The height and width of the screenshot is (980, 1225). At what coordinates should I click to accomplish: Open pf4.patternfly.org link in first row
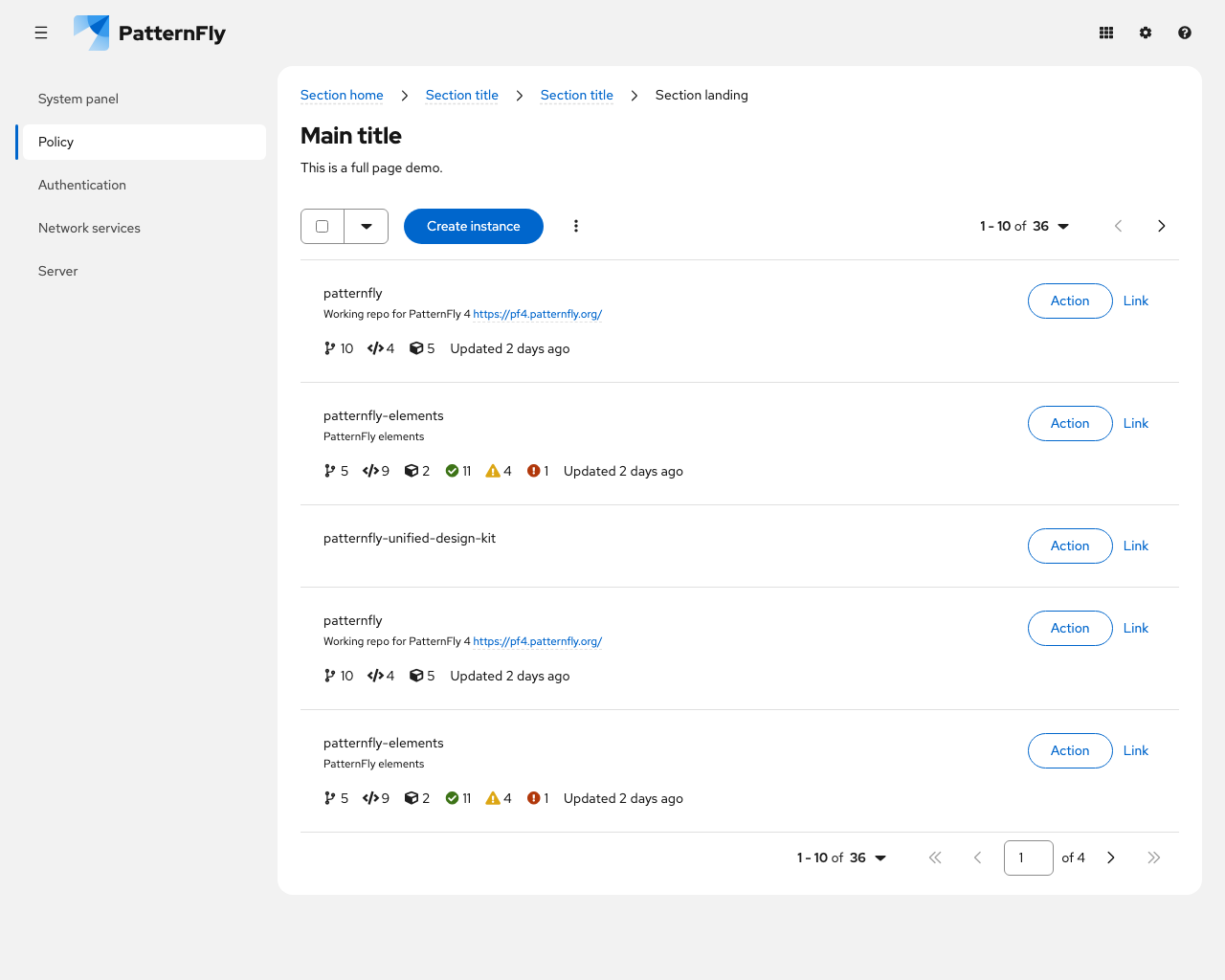click(537, 314)
